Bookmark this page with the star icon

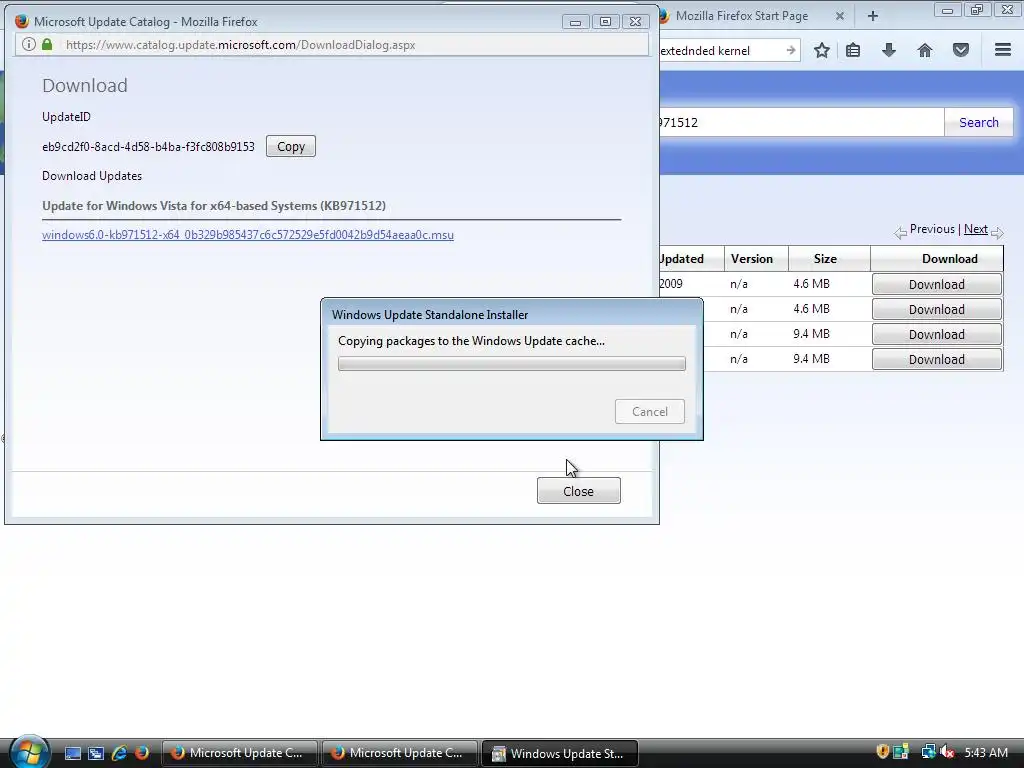tap(822, 50)
